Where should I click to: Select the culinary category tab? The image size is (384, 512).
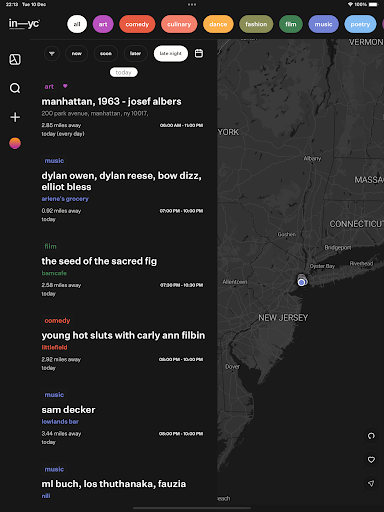(x=179, y=24)
